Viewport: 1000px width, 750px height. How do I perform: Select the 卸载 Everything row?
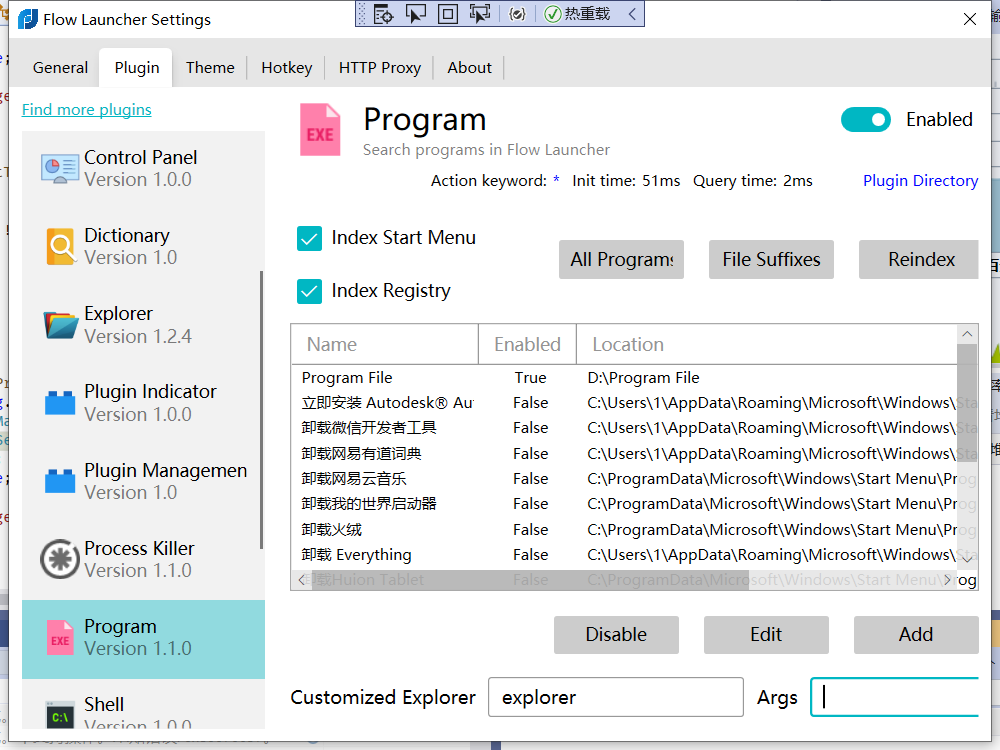[624, 555]
